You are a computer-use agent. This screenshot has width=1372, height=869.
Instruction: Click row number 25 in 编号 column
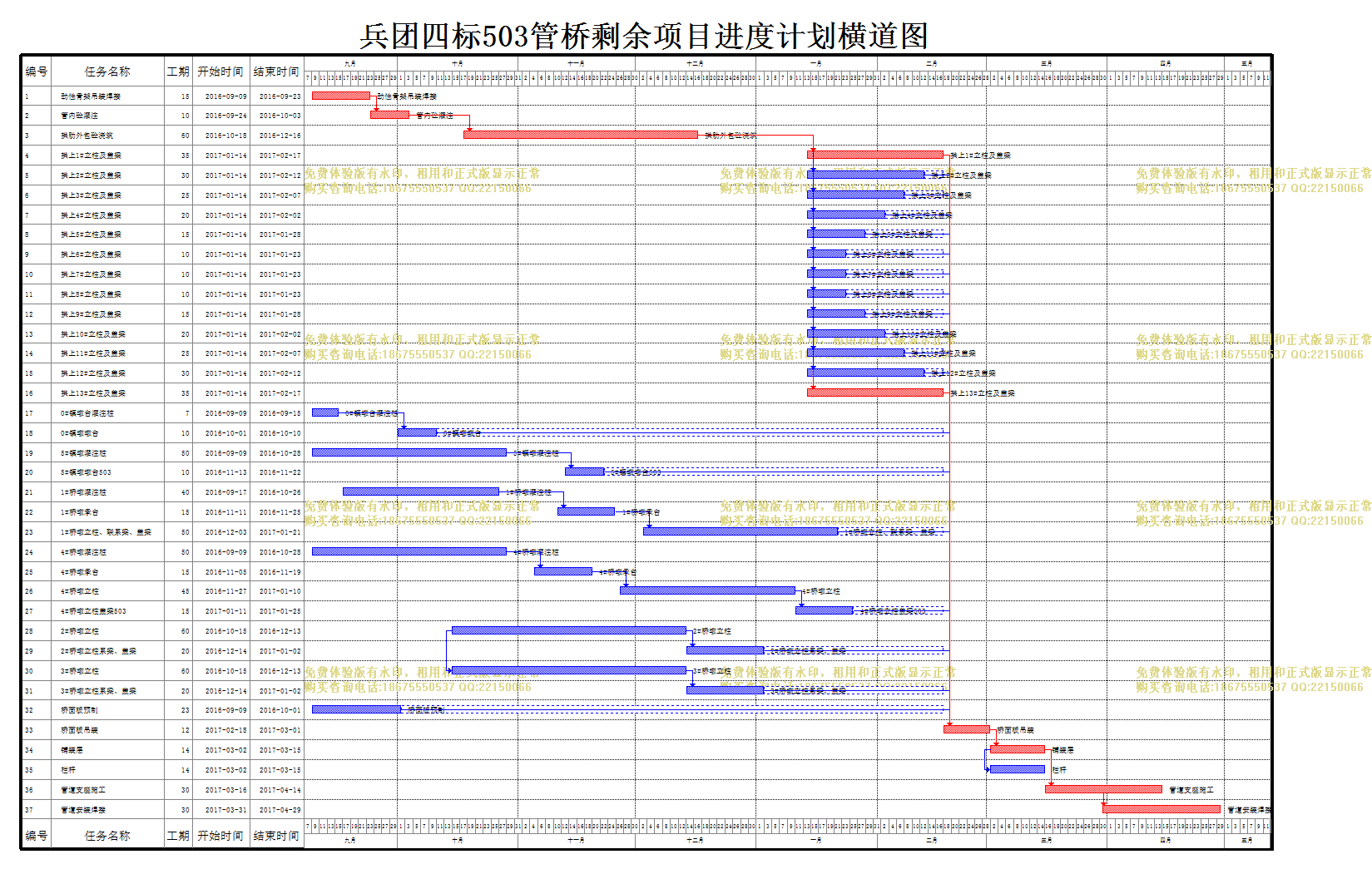[29, 572]
